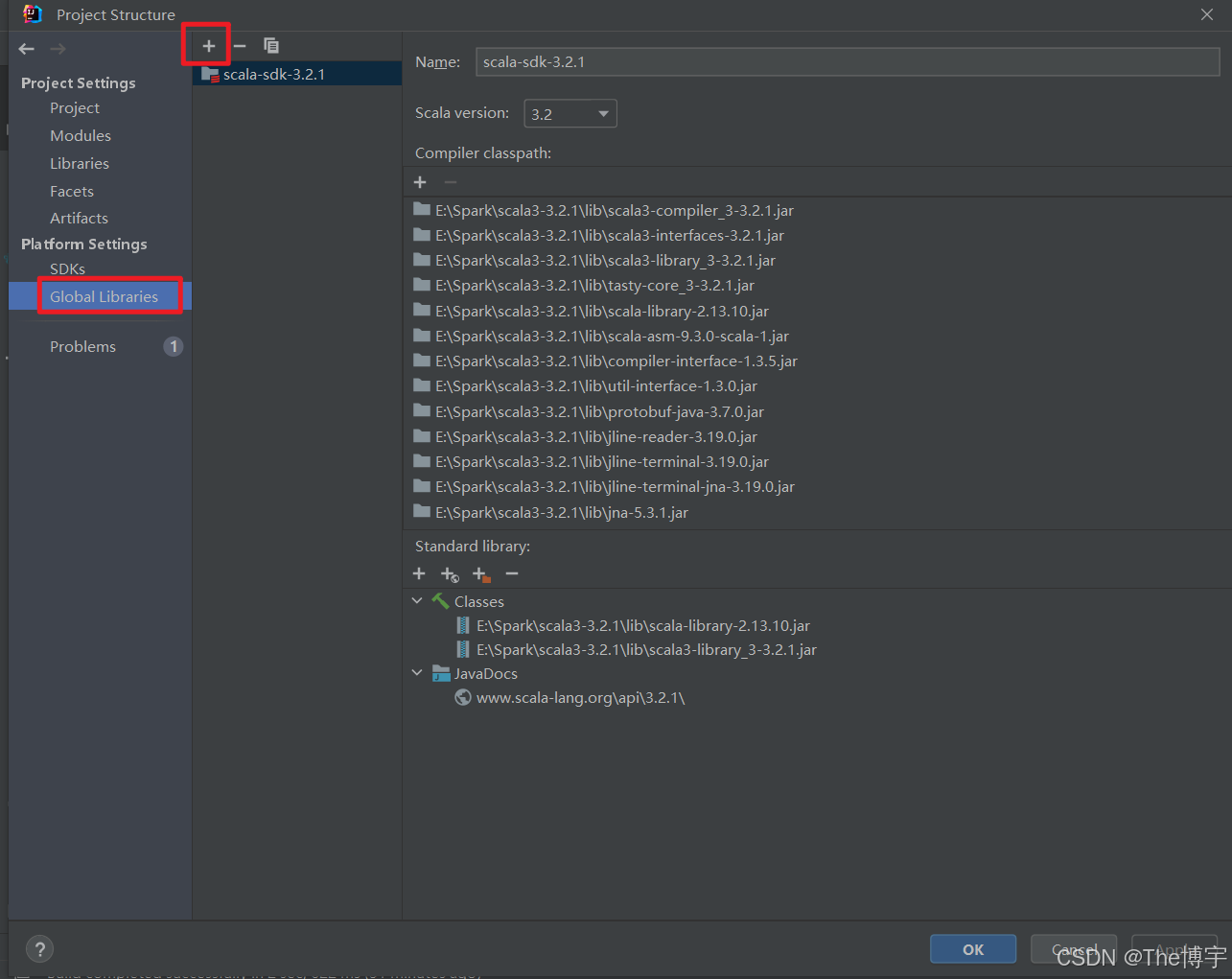Specify documentation URL in Standard library toolbar
The image size is (1232, 979).
coord(450,574)
